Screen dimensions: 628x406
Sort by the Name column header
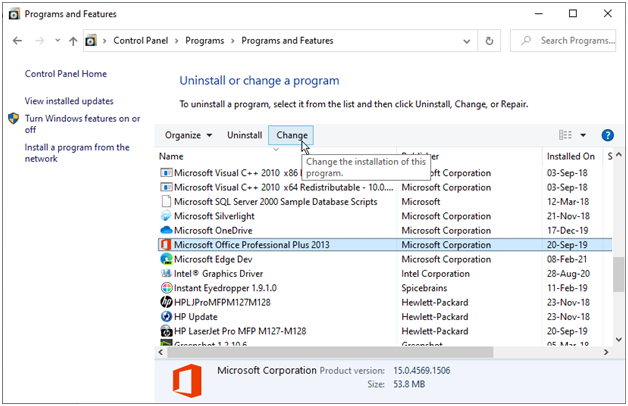point(171,156)
